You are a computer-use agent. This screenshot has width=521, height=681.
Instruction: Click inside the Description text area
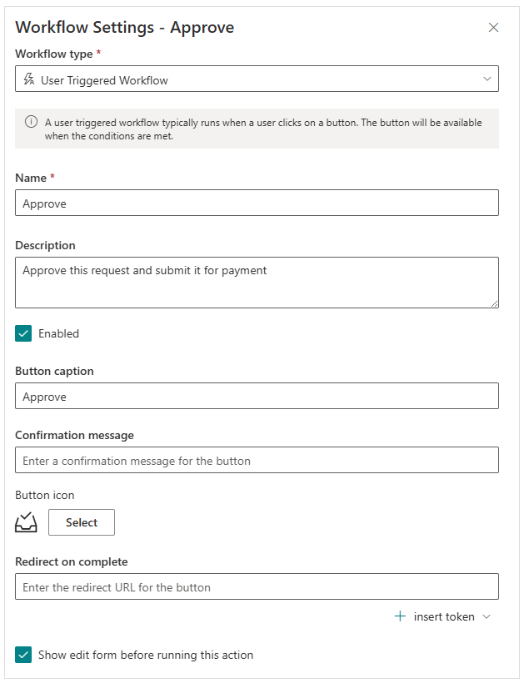coord(257,283)
